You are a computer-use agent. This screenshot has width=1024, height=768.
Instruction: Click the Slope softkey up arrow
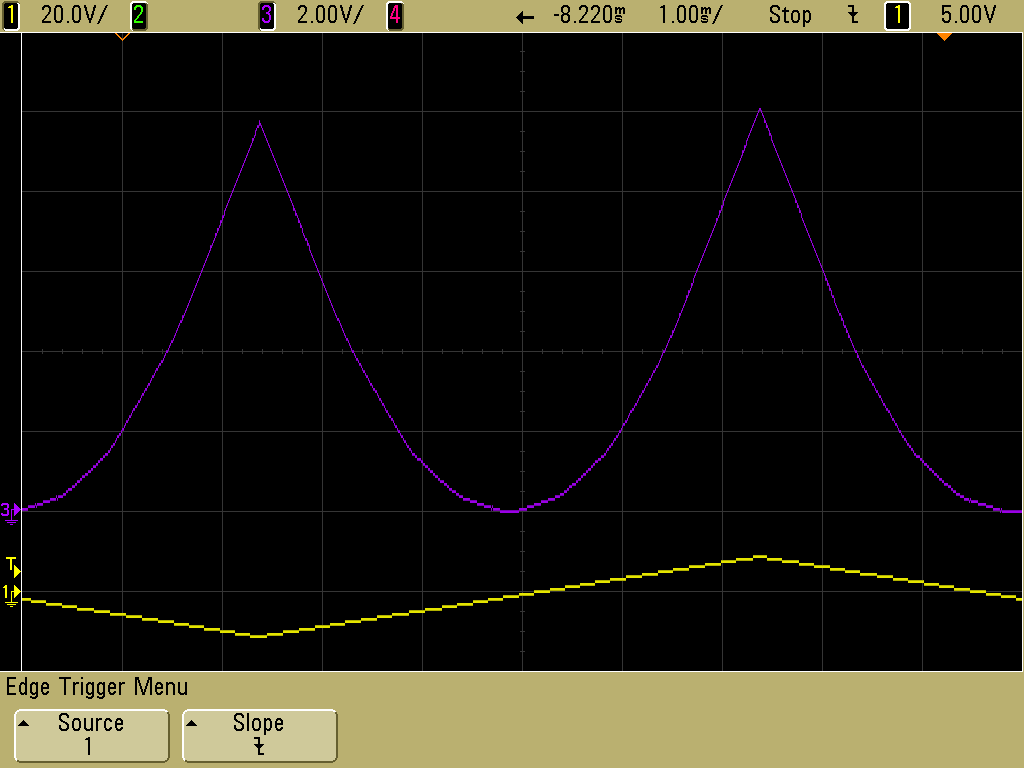pyautogui.click(x=191, y=723)
